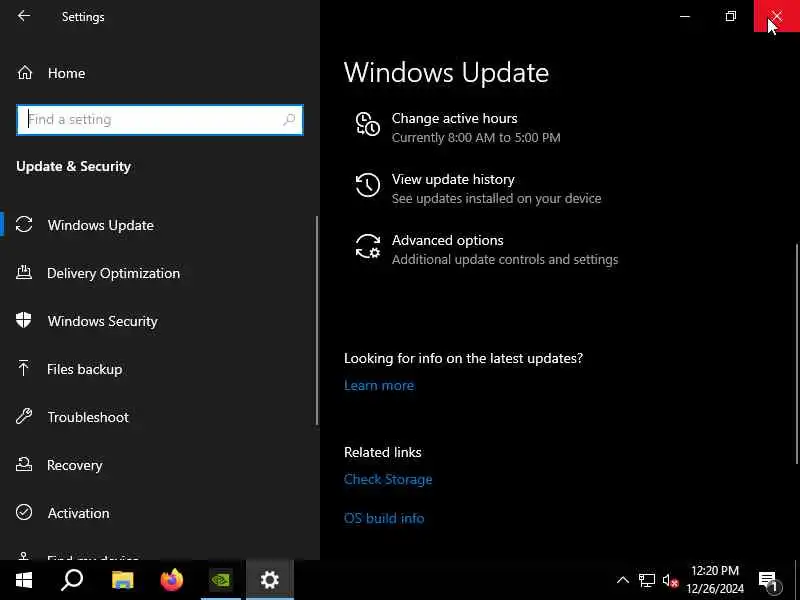The image size is (800, 600).
Task: Follow the Learn more link
Action: click(379, 385)
